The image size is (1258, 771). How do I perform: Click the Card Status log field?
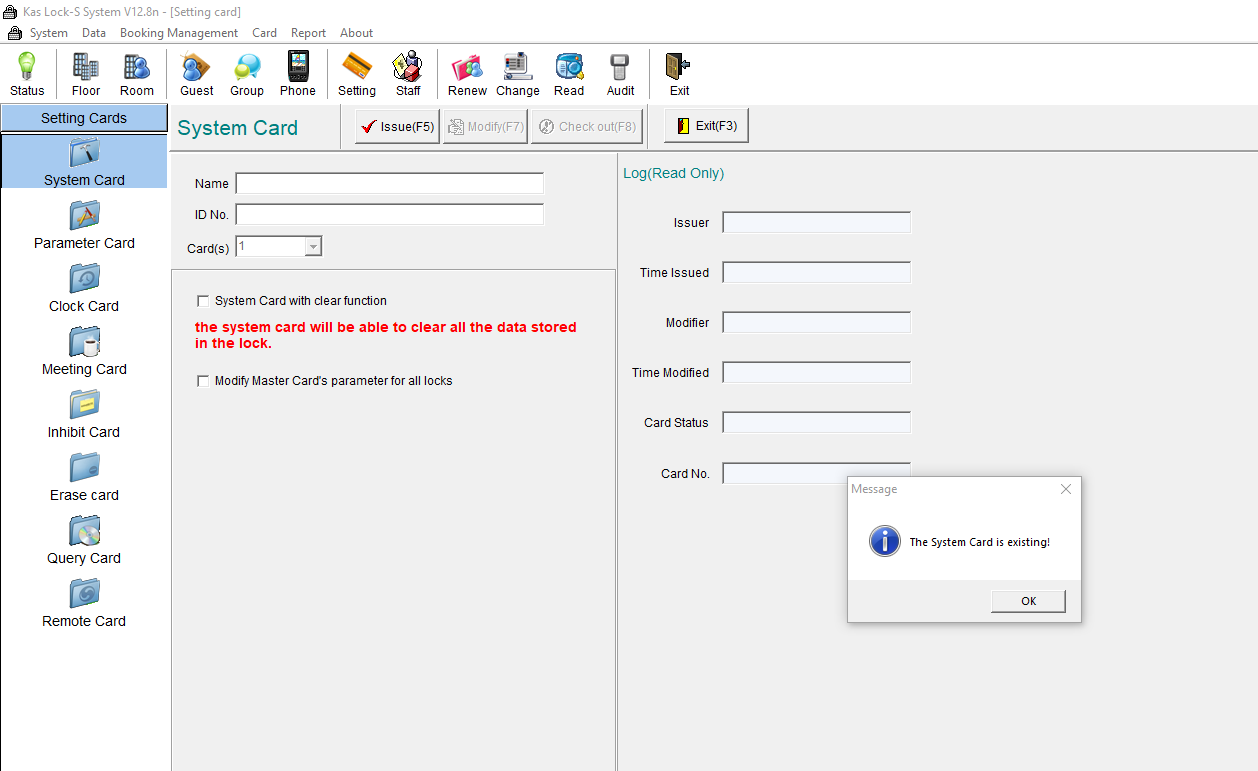coord(817,422)
